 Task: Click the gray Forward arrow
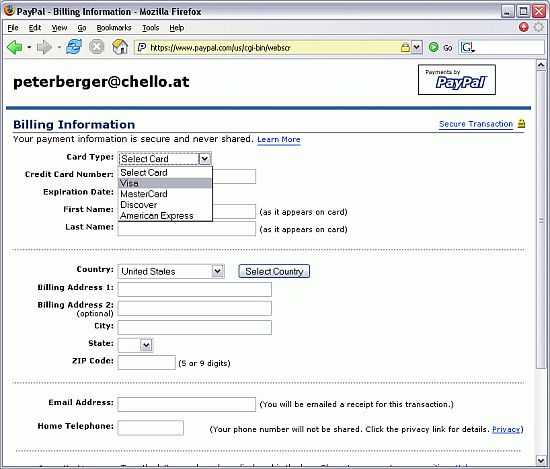tap(44, 47)
